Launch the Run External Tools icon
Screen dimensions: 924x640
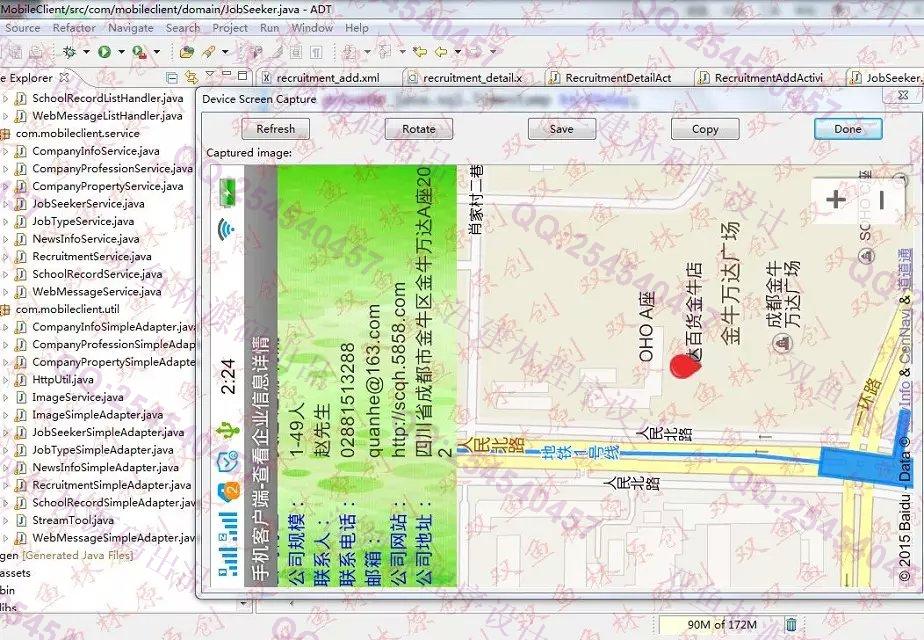click(140, 52)
